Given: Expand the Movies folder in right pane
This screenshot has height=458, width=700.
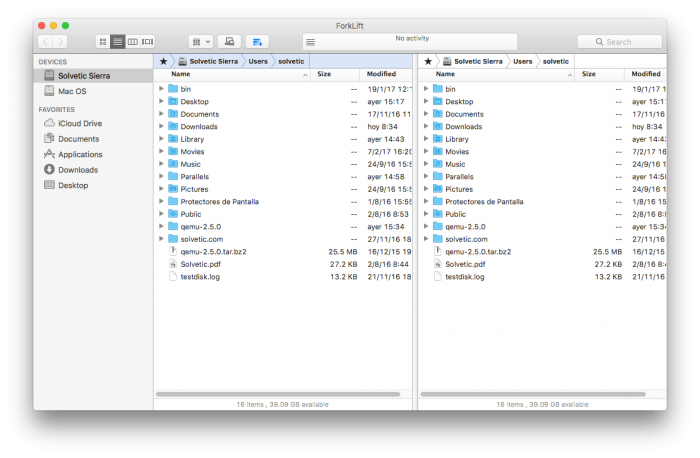Looking at the screenshot, I should coord(426,151).
